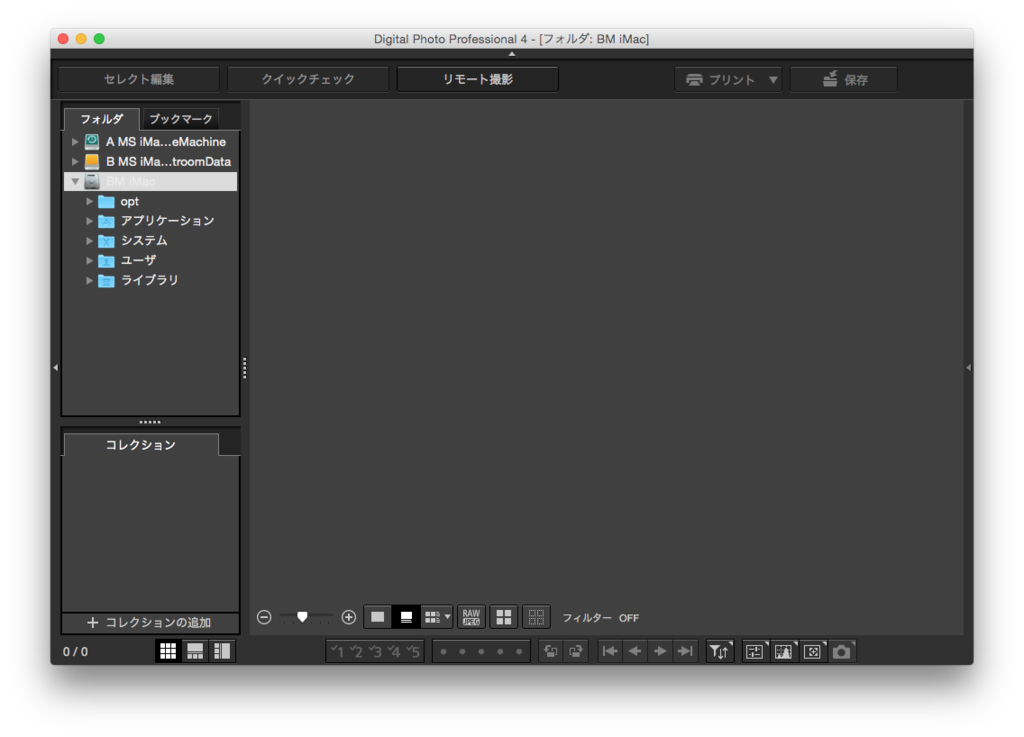Screen dimensions: 1024x737
Task: Click the camera icon in bottom toolbar
Action: [842, 651]
